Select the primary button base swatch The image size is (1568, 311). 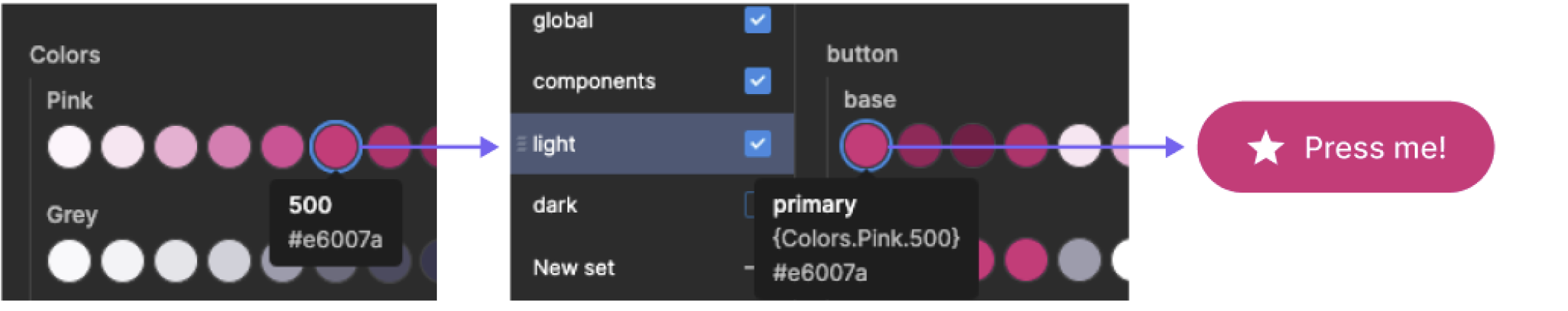tap(865, 145)
